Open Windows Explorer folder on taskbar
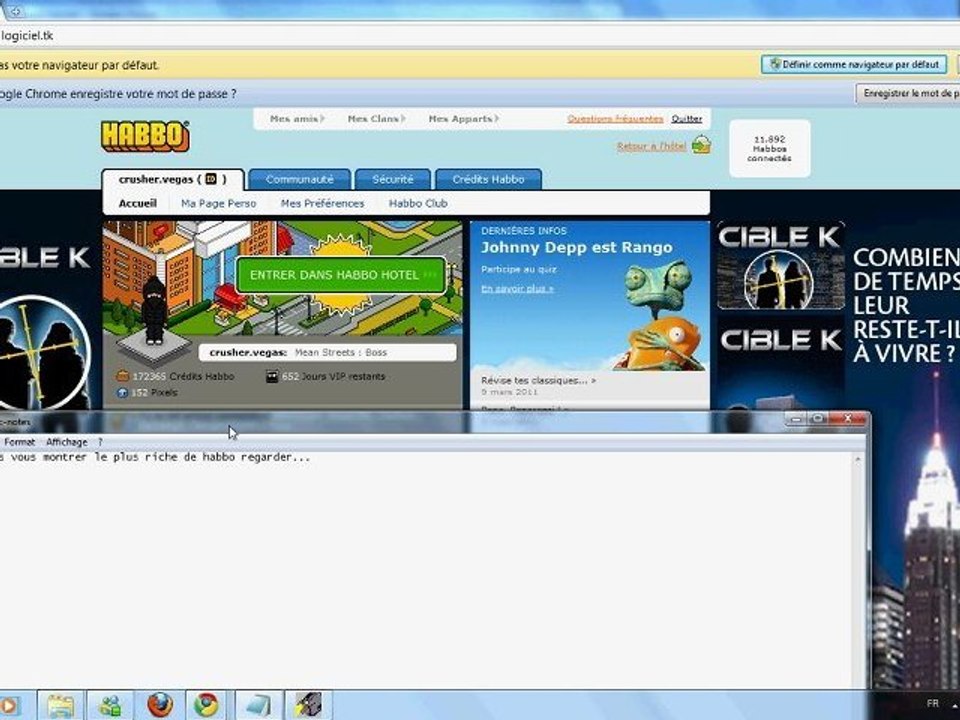This screenshot has width=960, height=720. pyautogui.click(x=61, y=706)
